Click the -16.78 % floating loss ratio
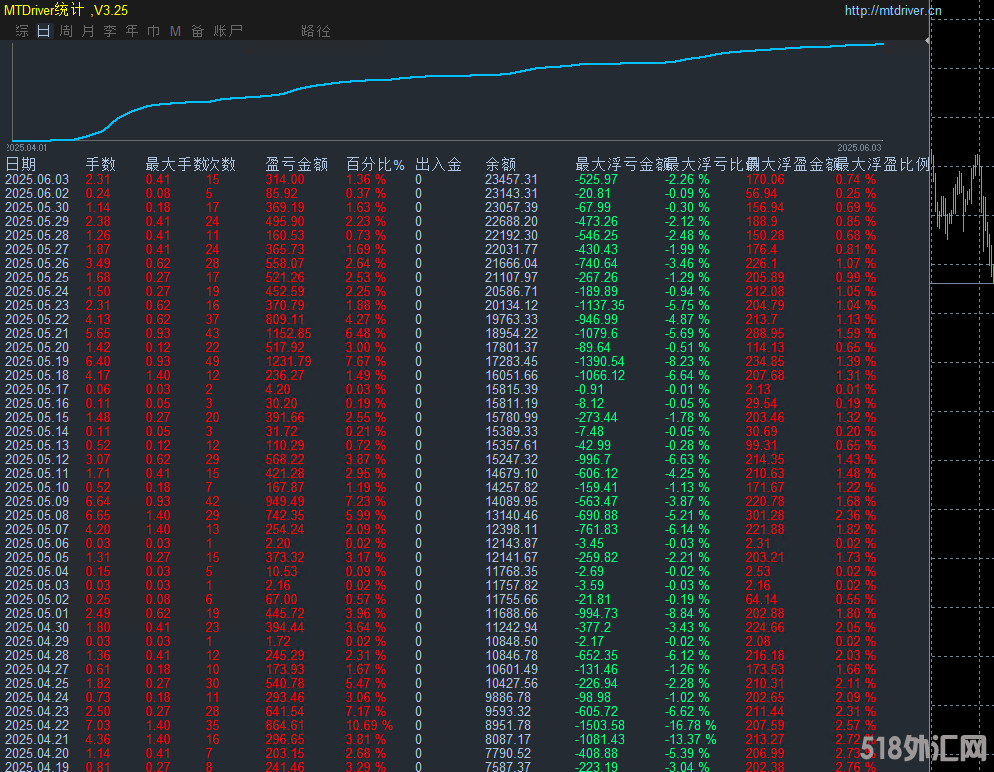 (x=690, y=725)
